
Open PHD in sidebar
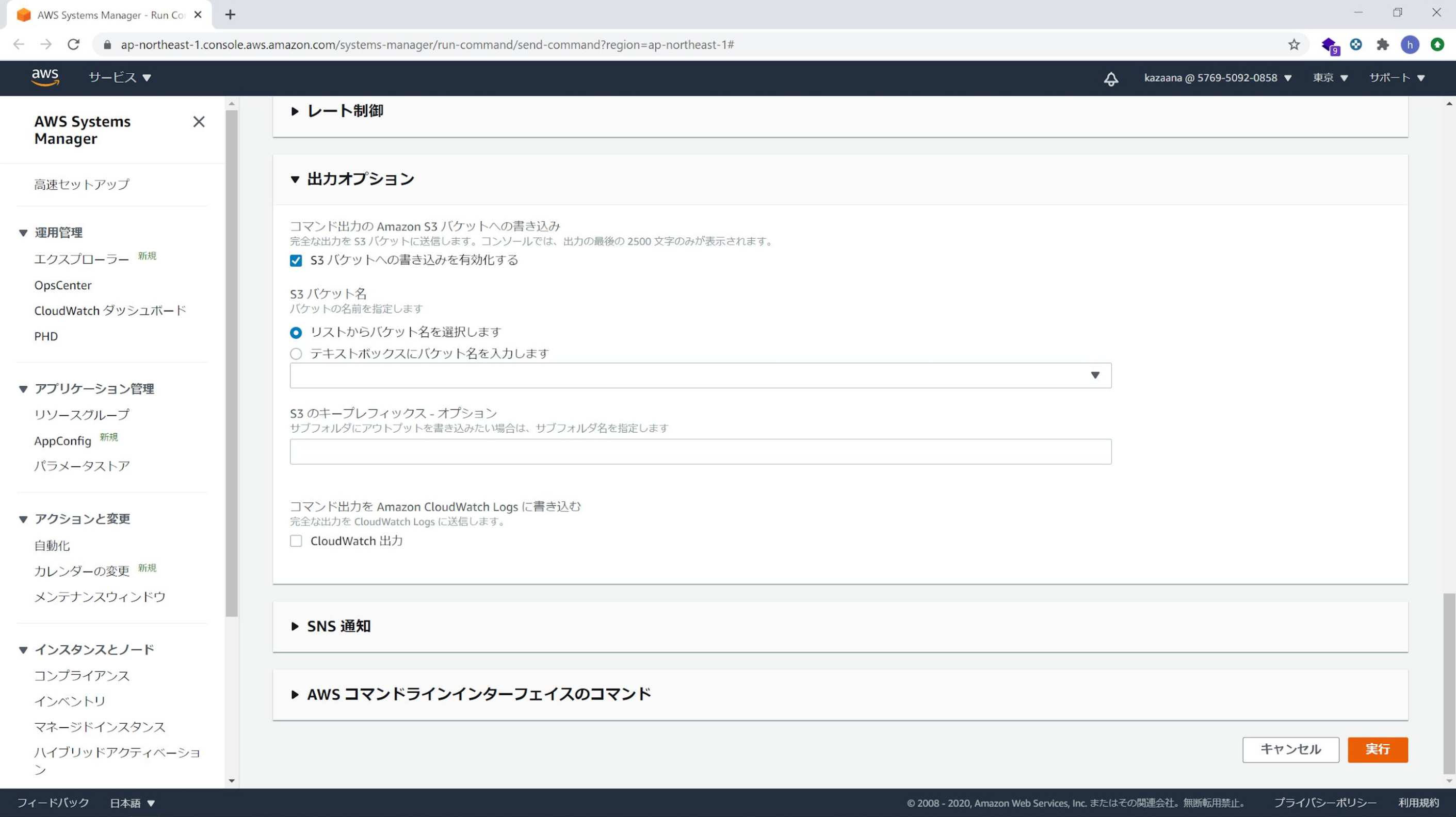(46, 337)
